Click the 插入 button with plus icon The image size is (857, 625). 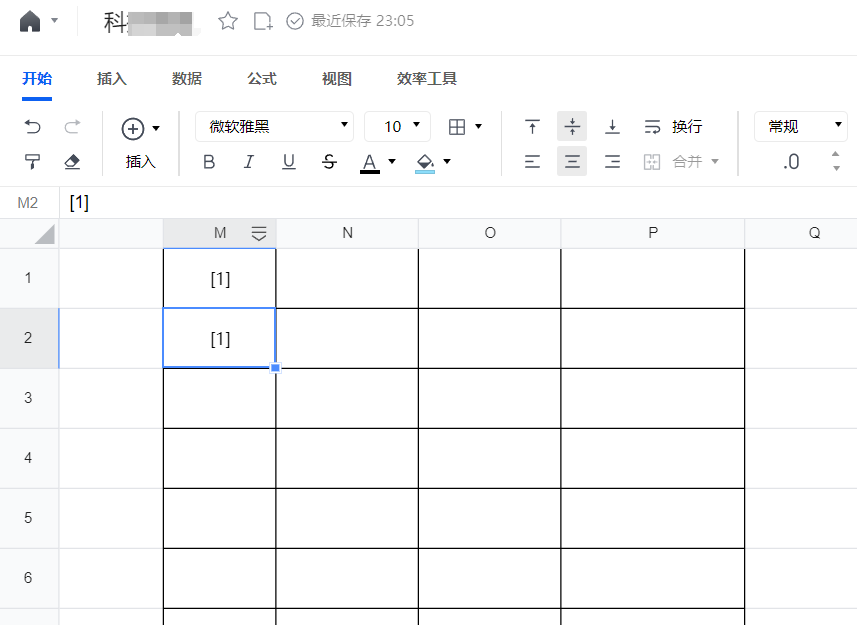click(x=140, y=144)
